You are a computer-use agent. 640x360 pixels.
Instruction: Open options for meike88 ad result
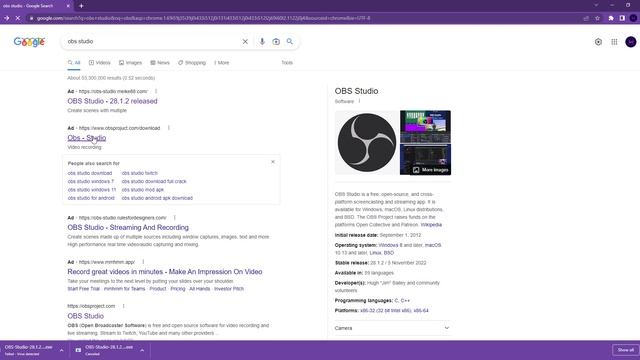pyautogui.click(x=156, y=91)
